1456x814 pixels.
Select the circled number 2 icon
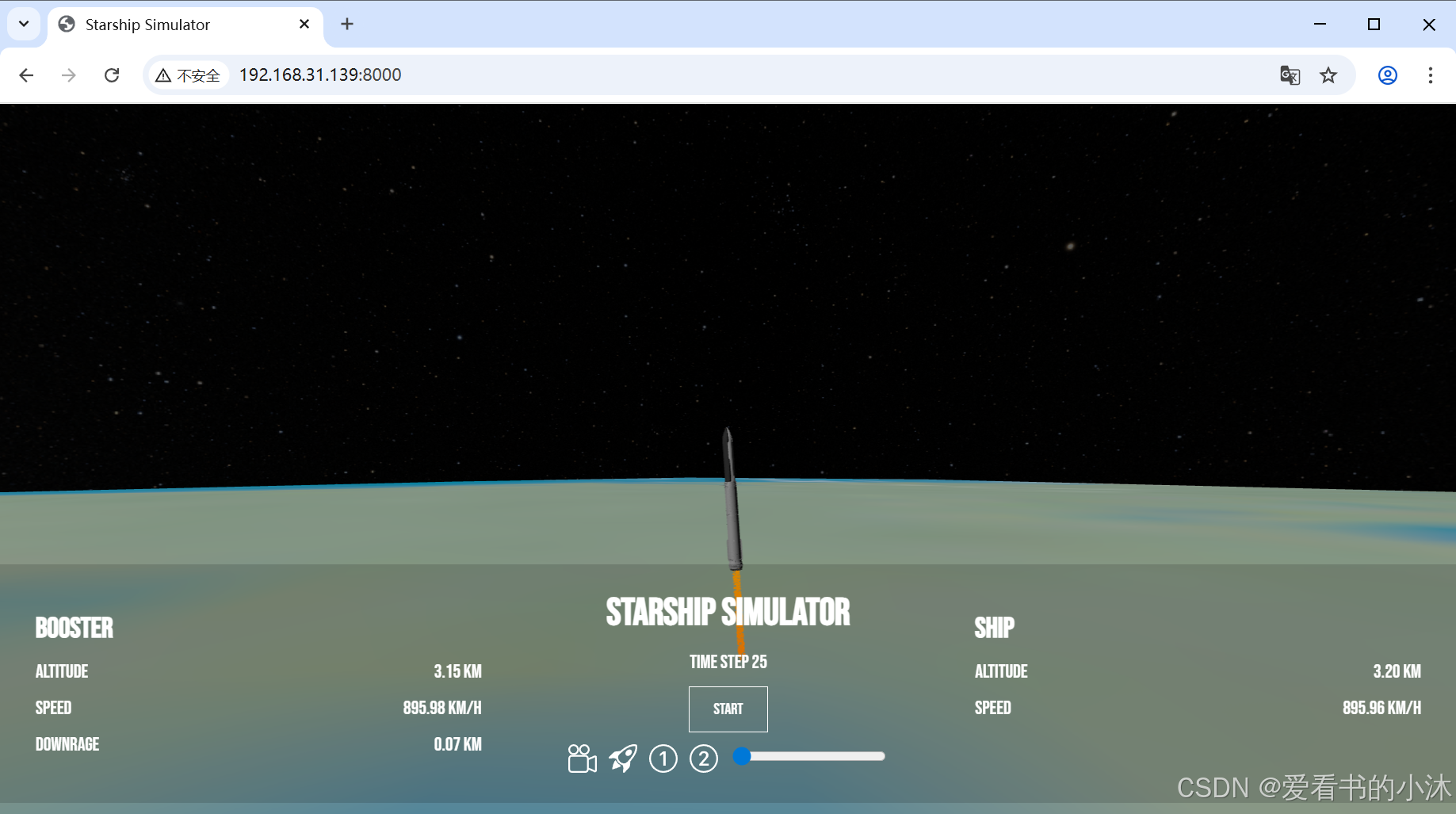pyautogui.click(x=704, y=759)
